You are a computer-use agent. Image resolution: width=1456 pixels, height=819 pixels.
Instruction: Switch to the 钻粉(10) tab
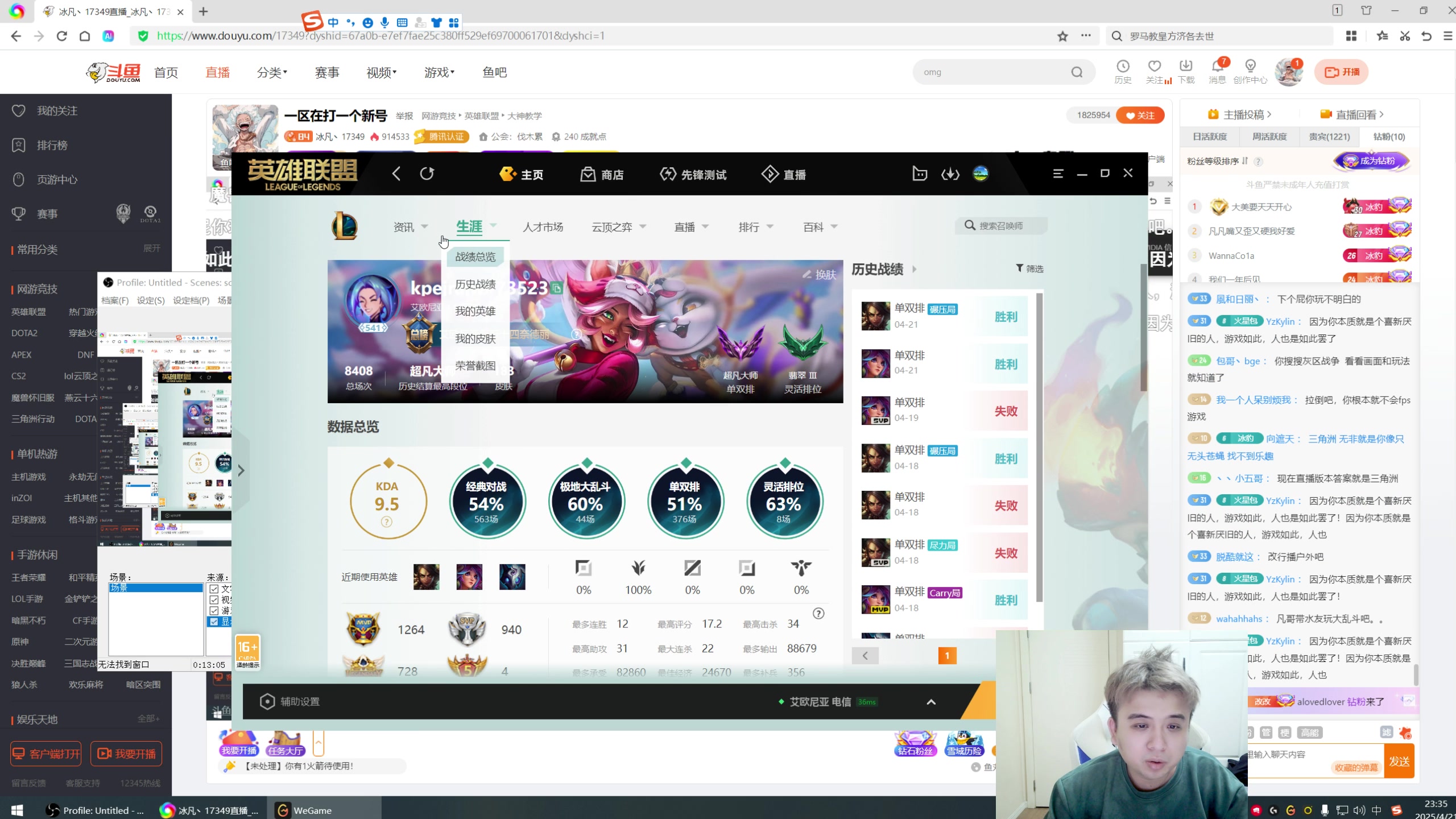[1389, 136]
